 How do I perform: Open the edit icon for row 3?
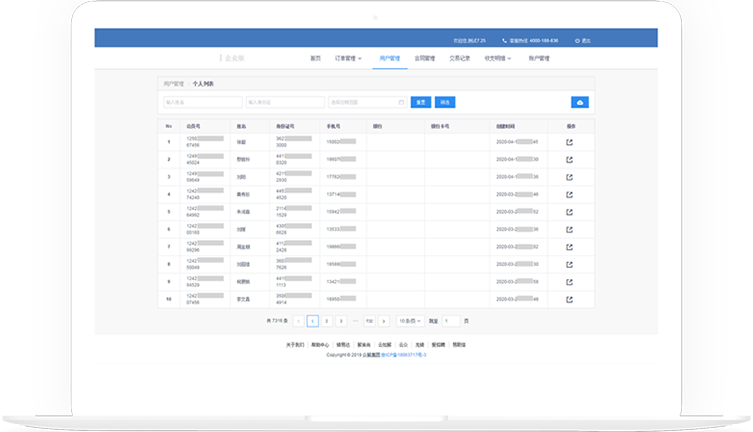[x=569, y=177]
